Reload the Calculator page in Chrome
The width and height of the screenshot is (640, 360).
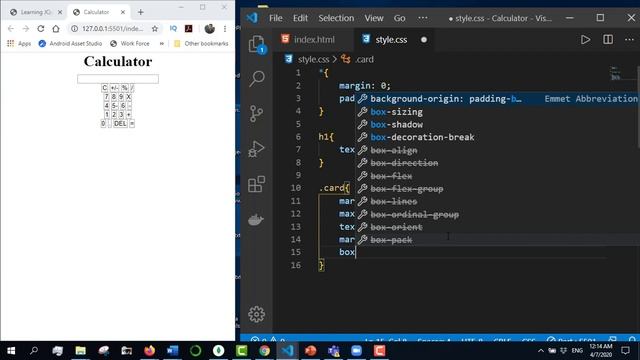[x=40, y=29]
